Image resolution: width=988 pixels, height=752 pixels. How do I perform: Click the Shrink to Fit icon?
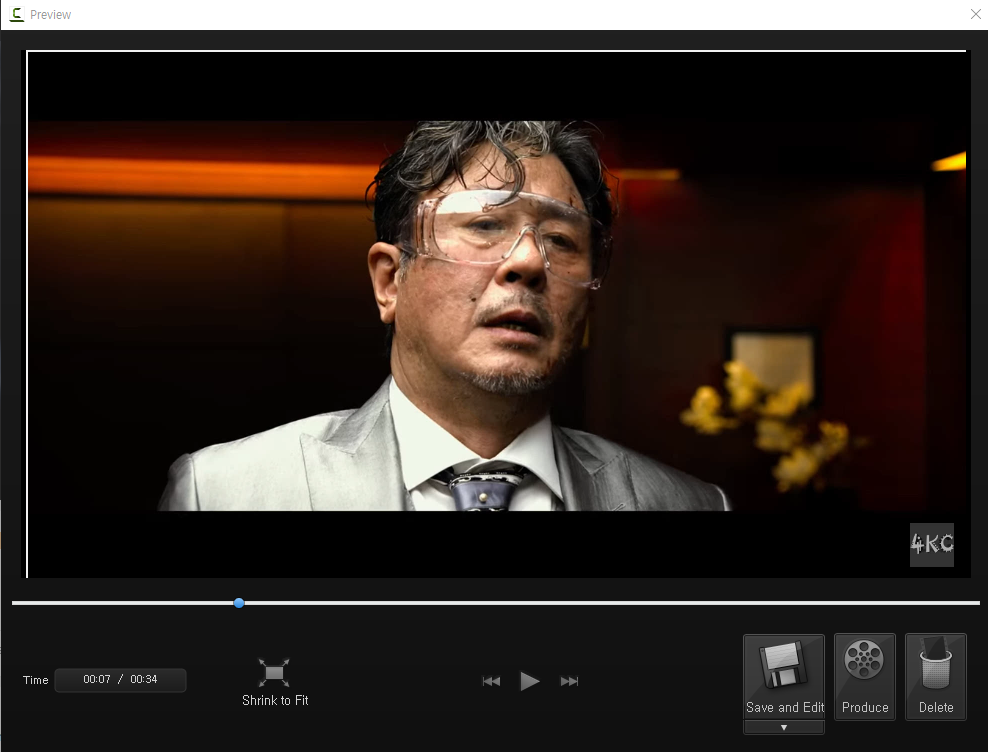[x=274, y=673]
